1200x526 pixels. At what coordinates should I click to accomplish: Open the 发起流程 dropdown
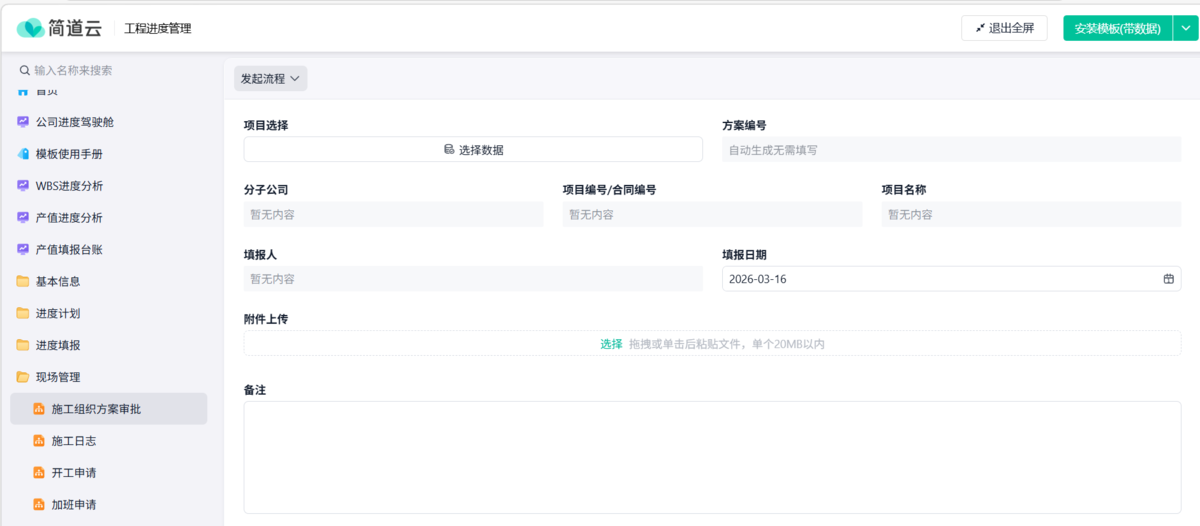[x=271, y=78]
